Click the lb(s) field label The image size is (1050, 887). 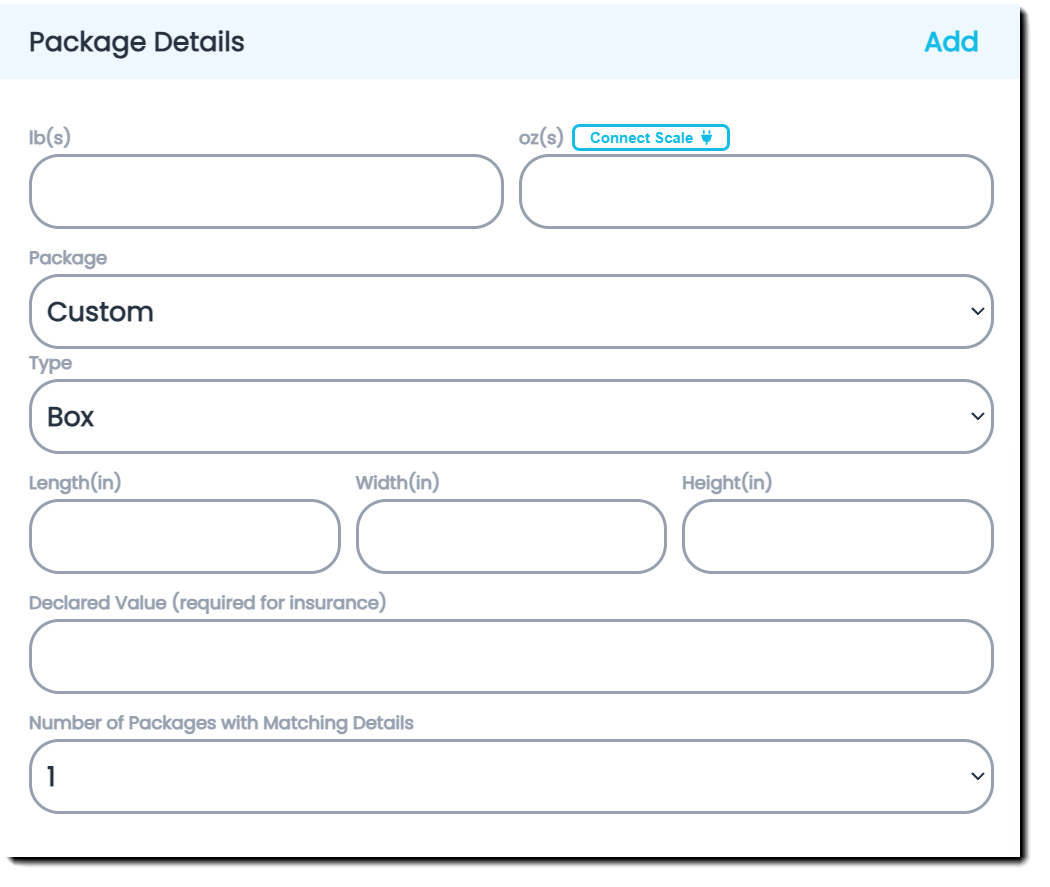tap(50, 138)
